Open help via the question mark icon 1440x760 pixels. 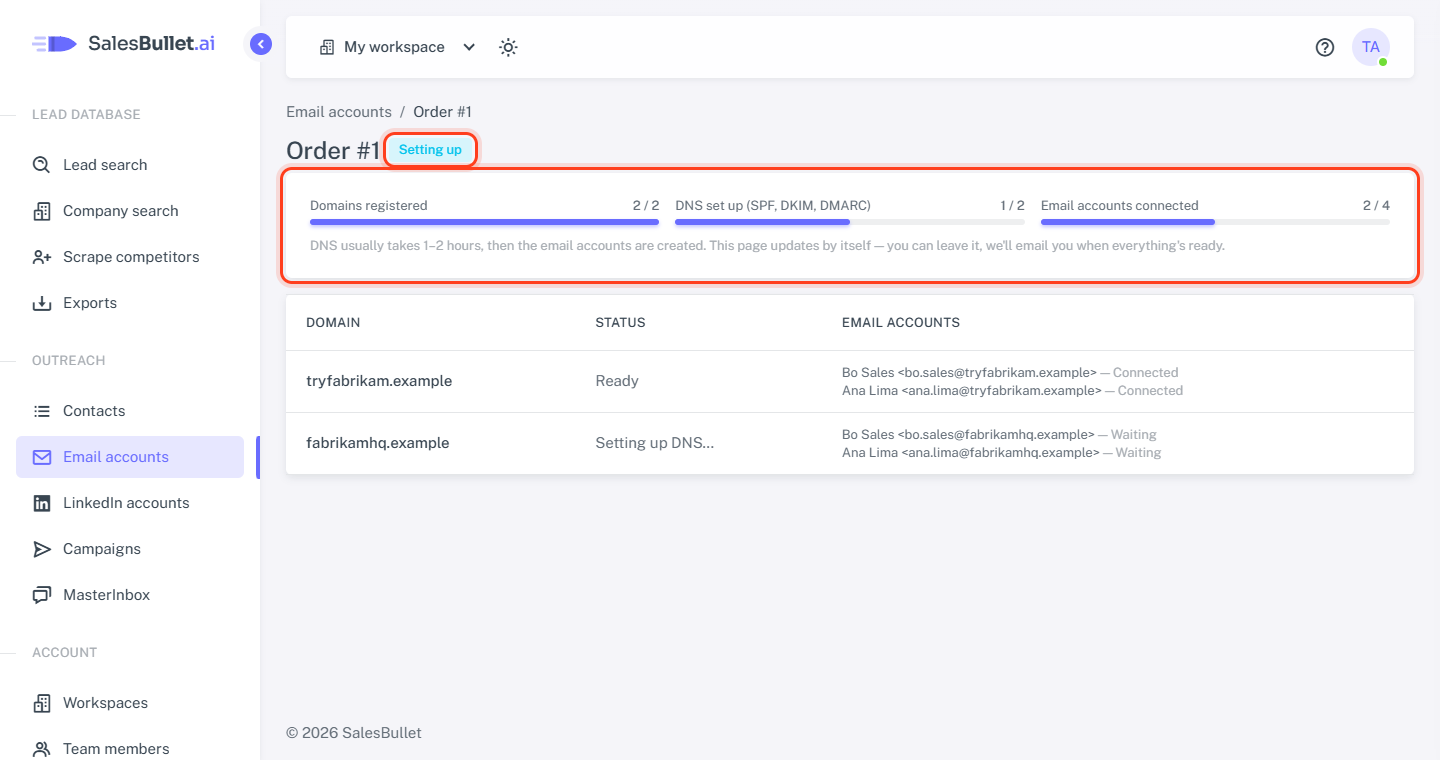pos(1325,47)
